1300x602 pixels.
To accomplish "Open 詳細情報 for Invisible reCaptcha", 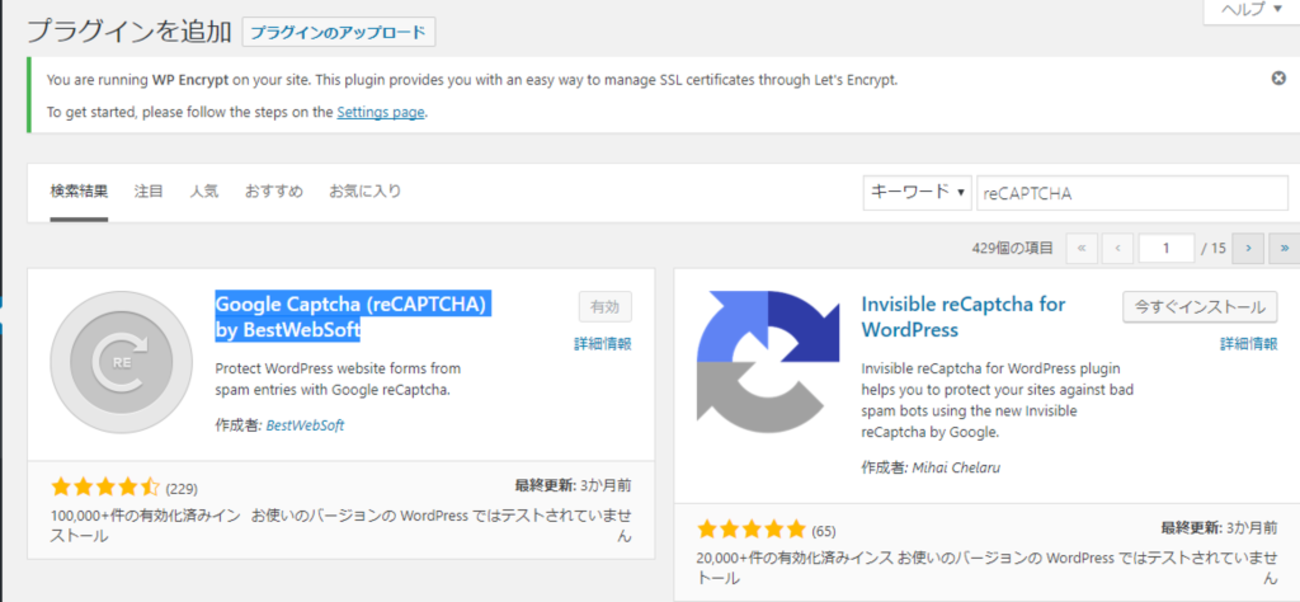I will [x=1249, y=343].
